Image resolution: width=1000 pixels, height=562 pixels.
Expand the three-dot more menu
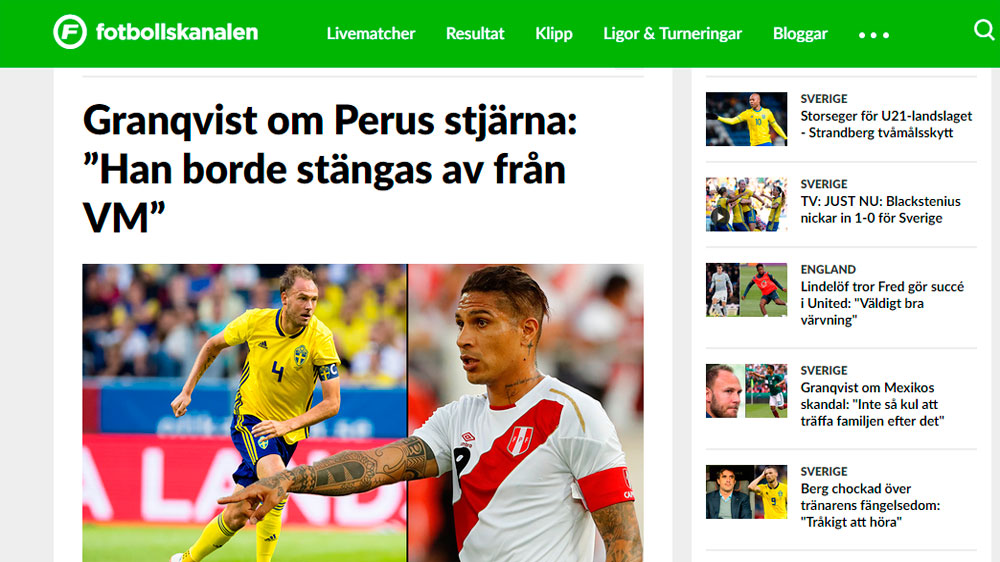(873, 35)
